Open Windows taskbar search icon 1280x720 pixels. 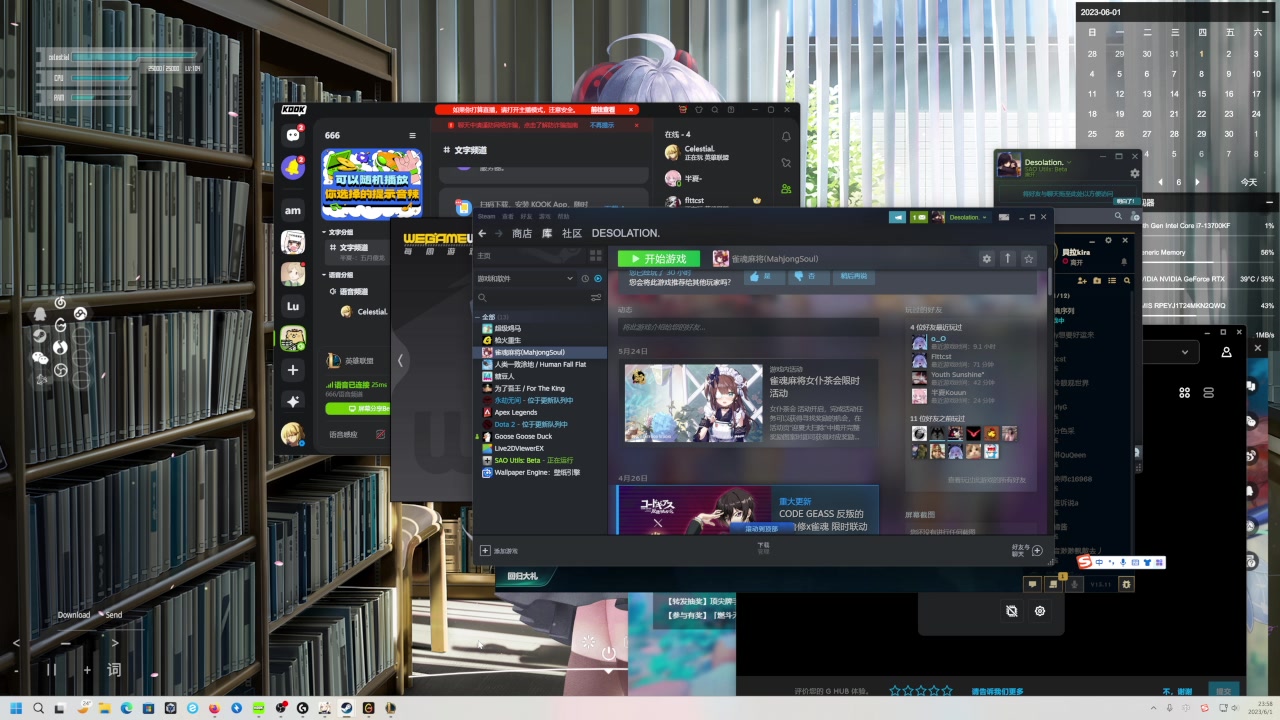click(39, 708)
